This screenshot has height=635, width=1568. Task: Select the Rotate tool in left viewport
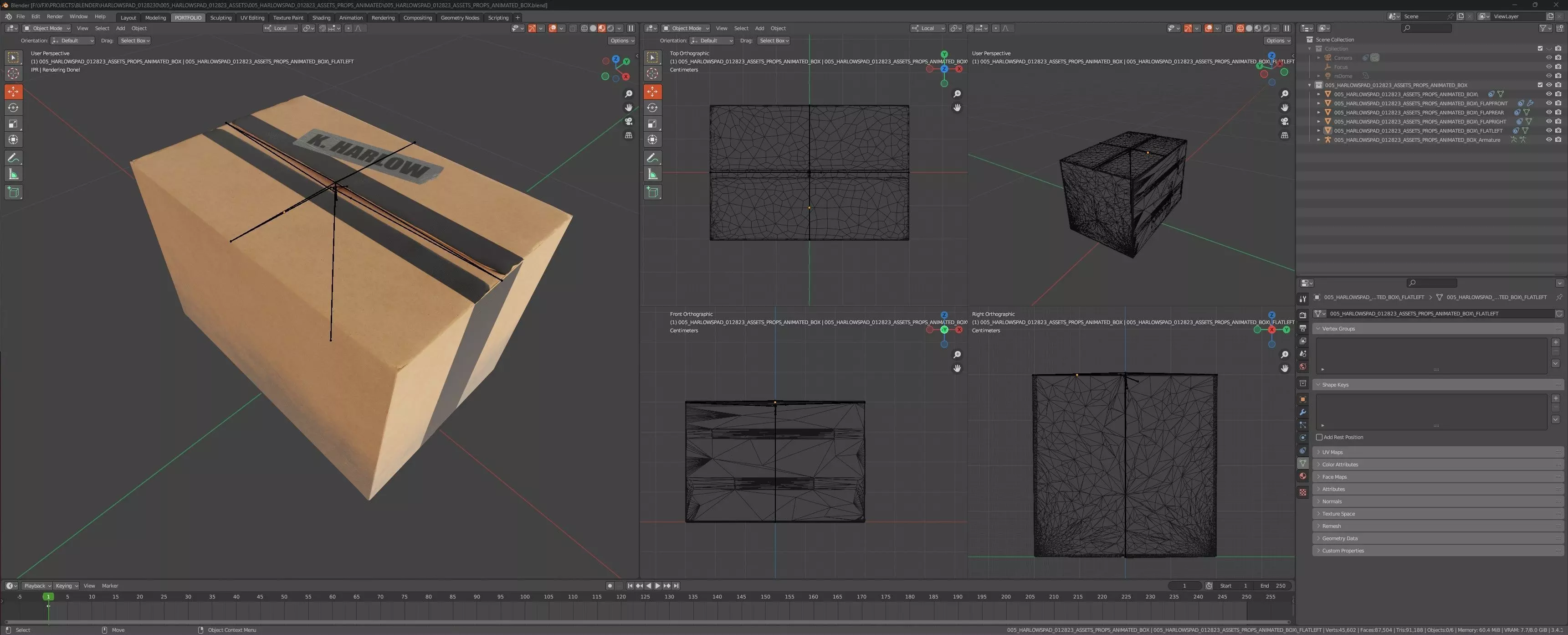(13, 108)
